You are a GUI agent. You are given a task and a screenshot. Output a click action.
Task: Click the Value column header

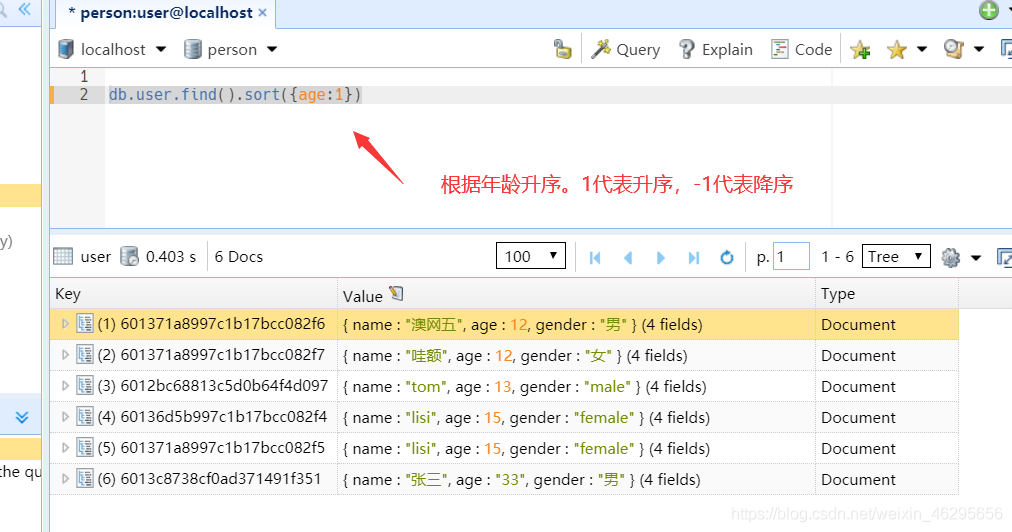576,294
